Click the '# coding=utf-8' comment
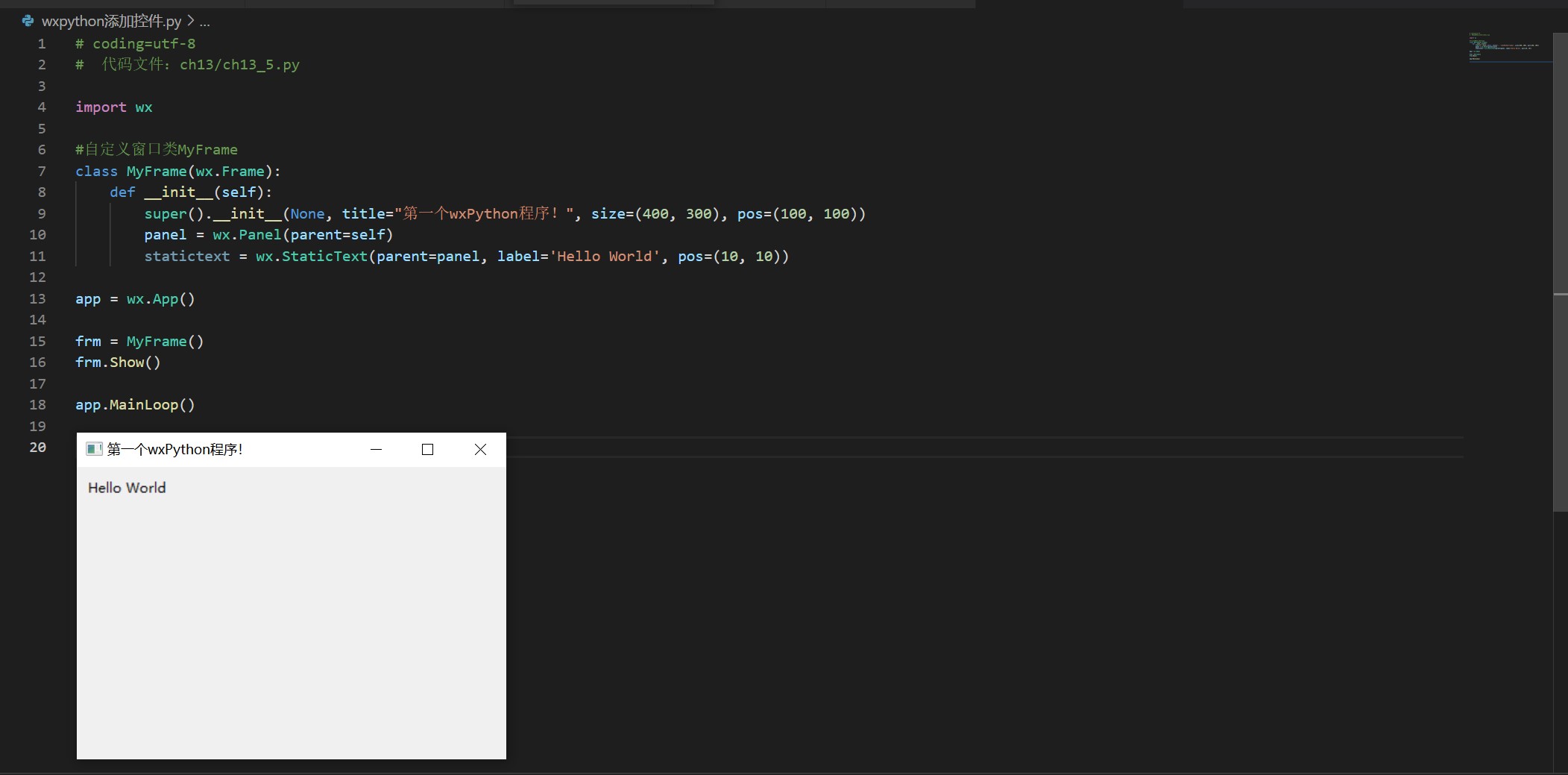Viewport: 1568px width, 775px height. click(x=135, y=44)
